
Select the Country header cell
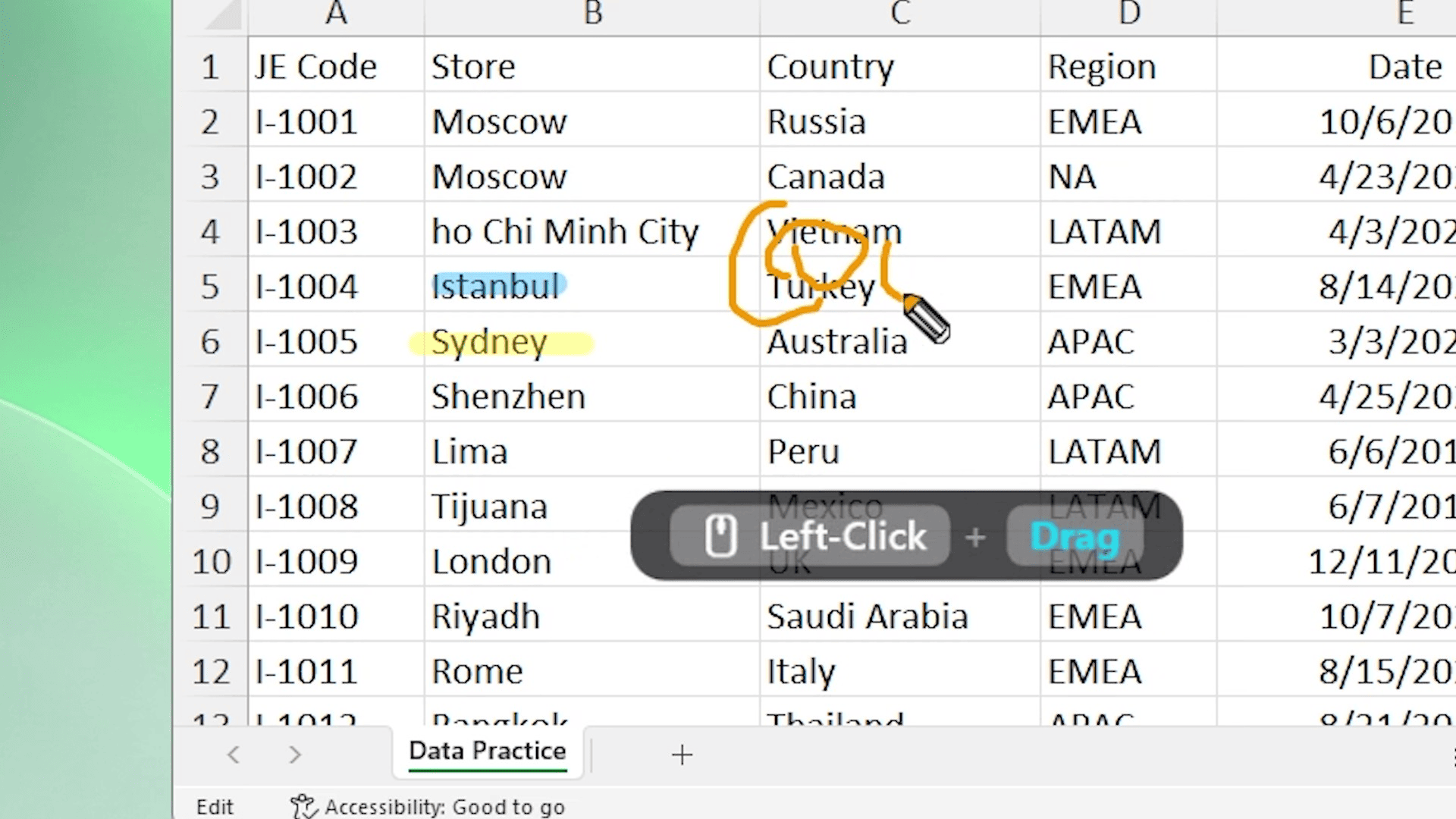900,66
